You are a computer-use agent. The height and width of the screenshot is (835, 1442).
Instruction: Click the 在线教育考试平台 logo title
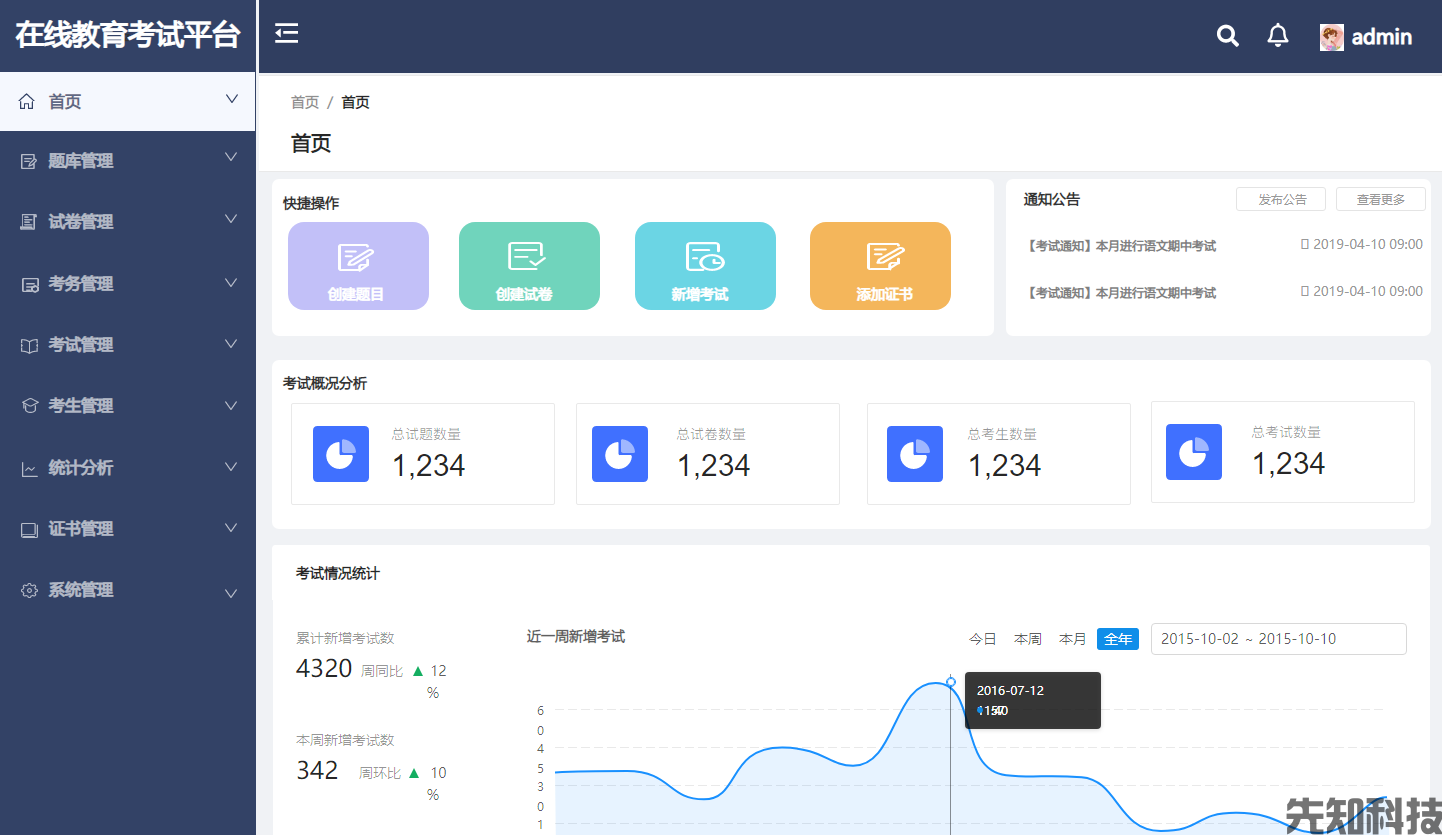pos(128,35)
